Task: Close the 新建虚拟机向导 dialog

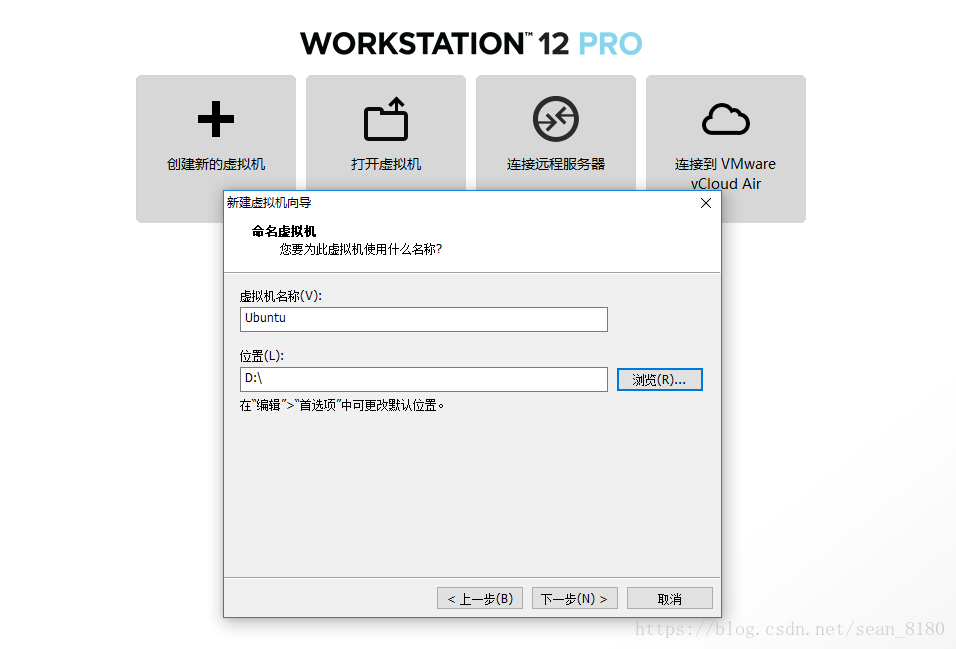Action: point(706,203)
